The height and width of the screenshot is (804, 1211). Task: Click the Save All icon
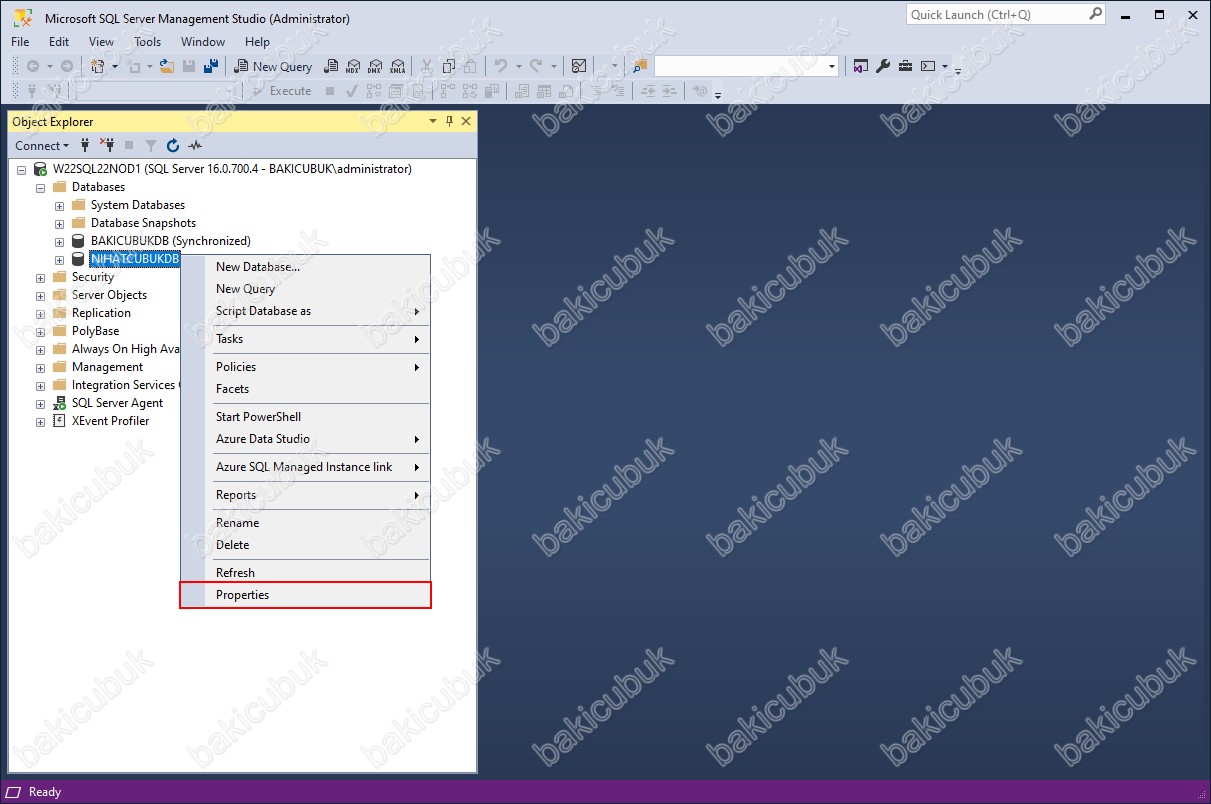[211, 66]
